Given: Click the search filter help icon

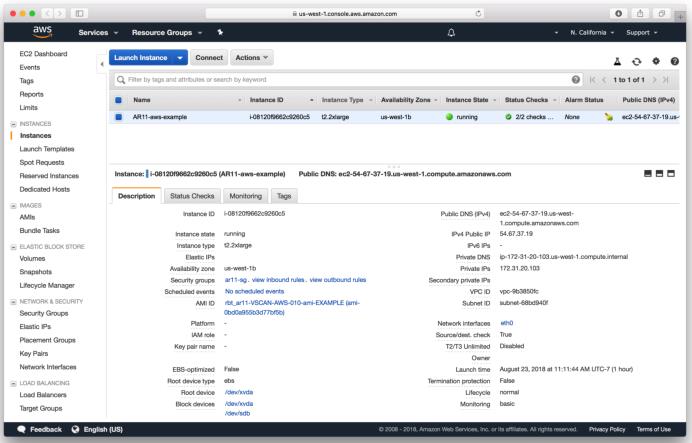Looking at the screenshot, I should pos(575,79).
